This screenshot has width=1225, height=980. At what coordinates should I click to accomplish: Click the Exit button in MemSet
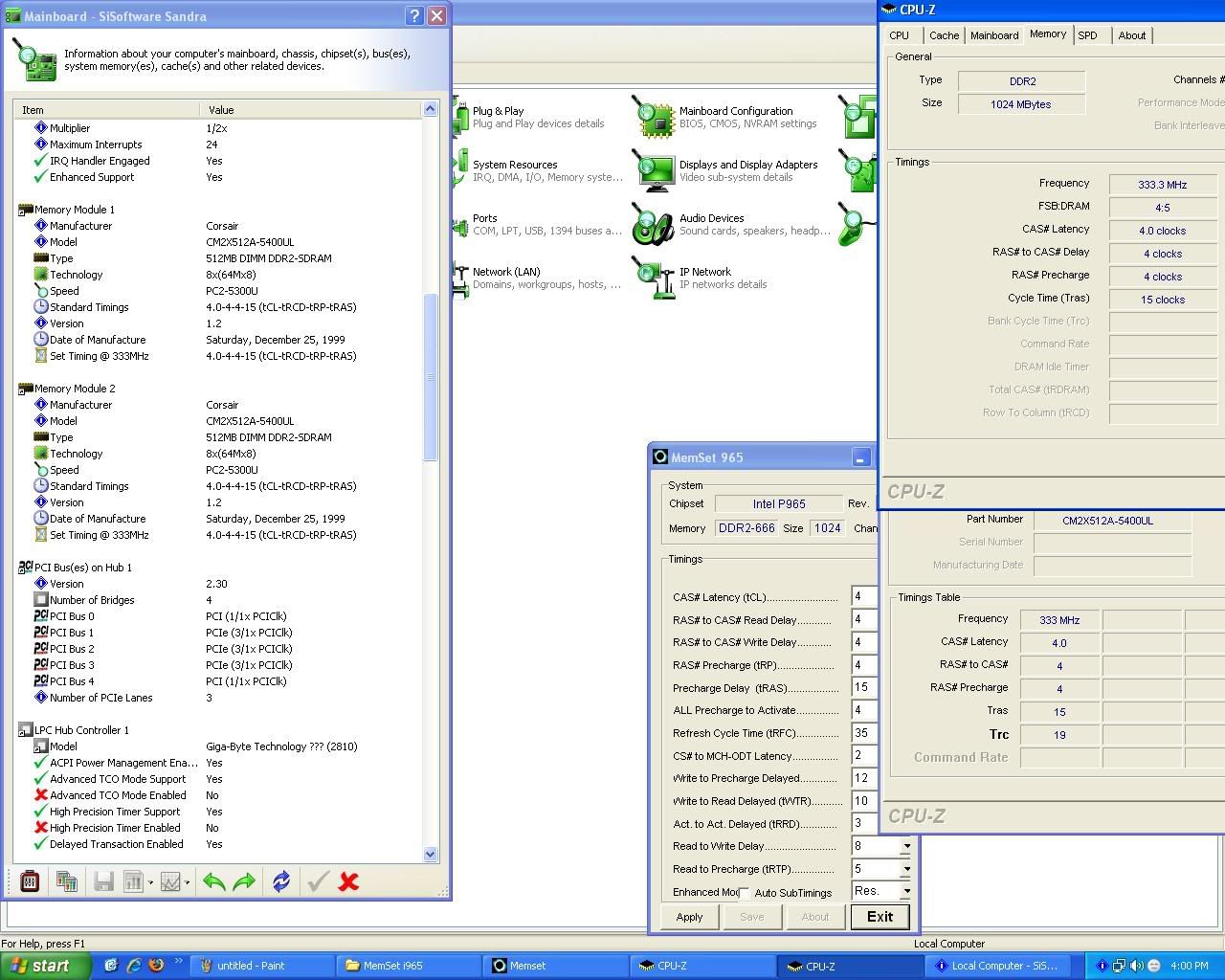coord(880,917)
